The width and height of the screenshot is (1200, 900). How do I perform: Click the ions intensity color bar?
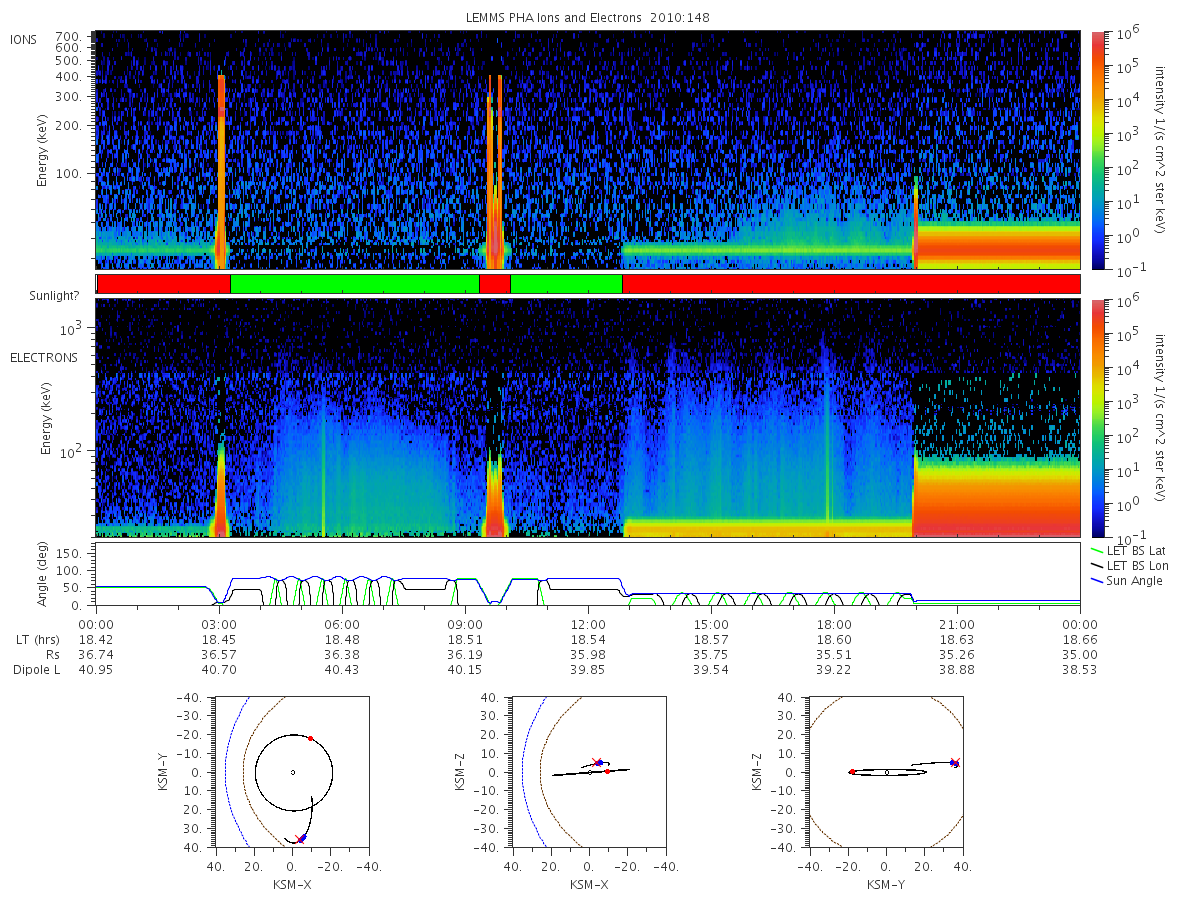coord(1098,150)
